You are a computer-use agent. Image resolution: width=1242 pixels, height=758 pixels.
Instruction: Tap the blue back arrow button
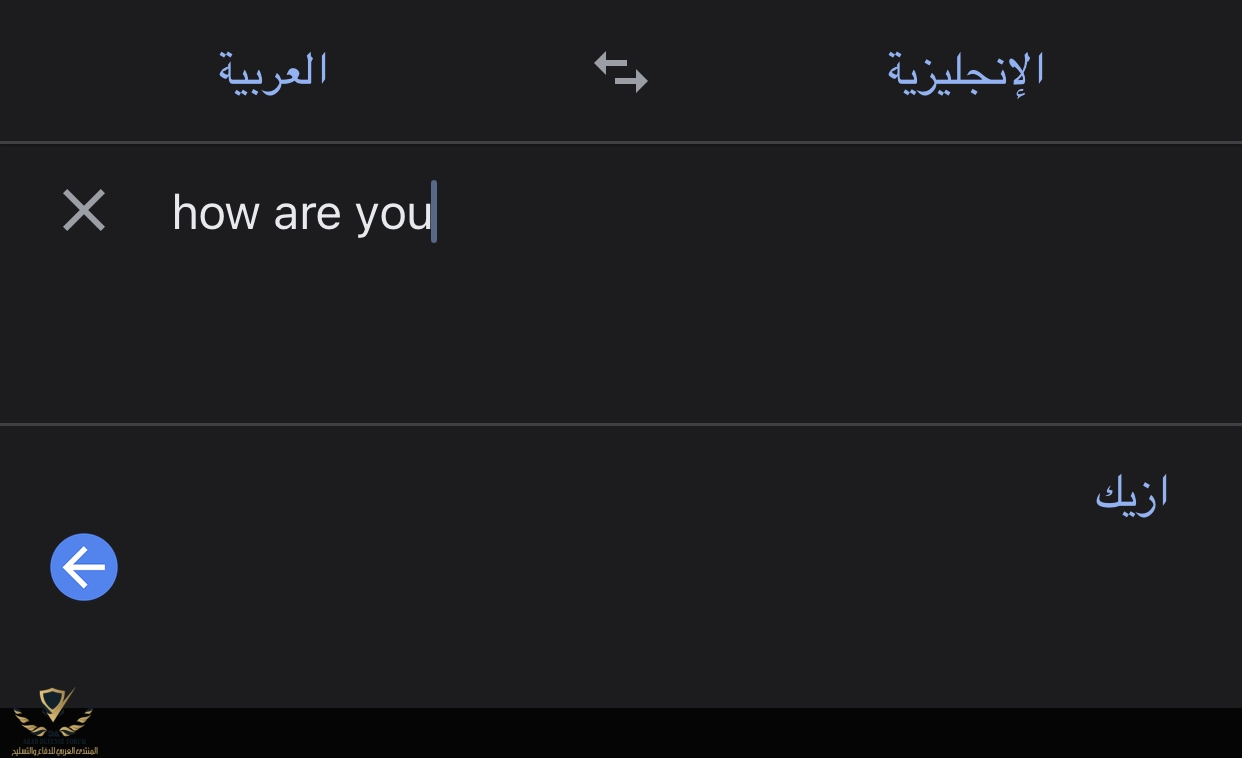pos(84,567)
